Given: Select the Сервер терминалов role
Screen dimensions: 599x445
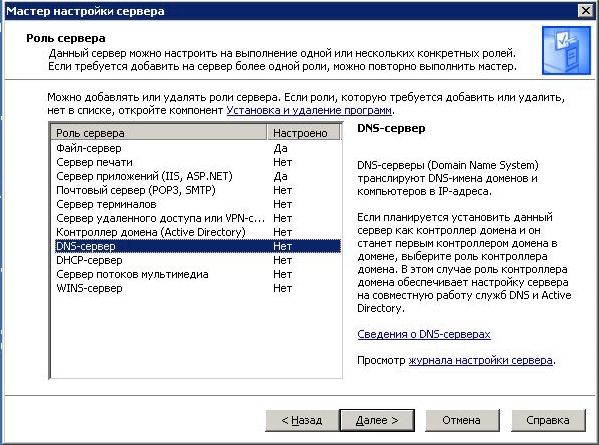Looking at the screenshot, I should coord(197,204).
